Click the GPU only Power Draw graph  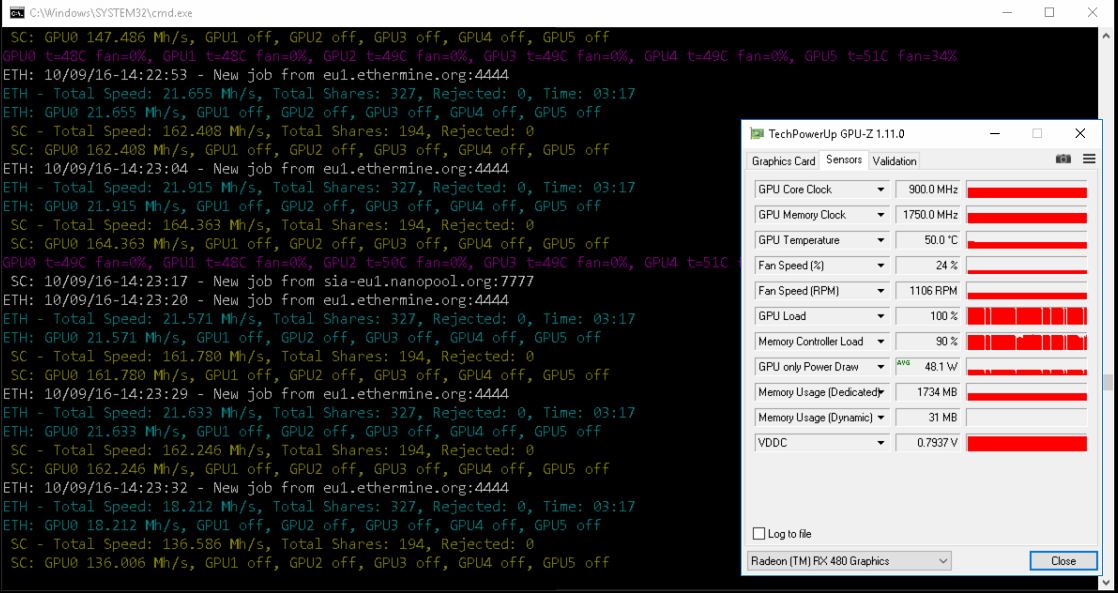[x=1027, y=366]
